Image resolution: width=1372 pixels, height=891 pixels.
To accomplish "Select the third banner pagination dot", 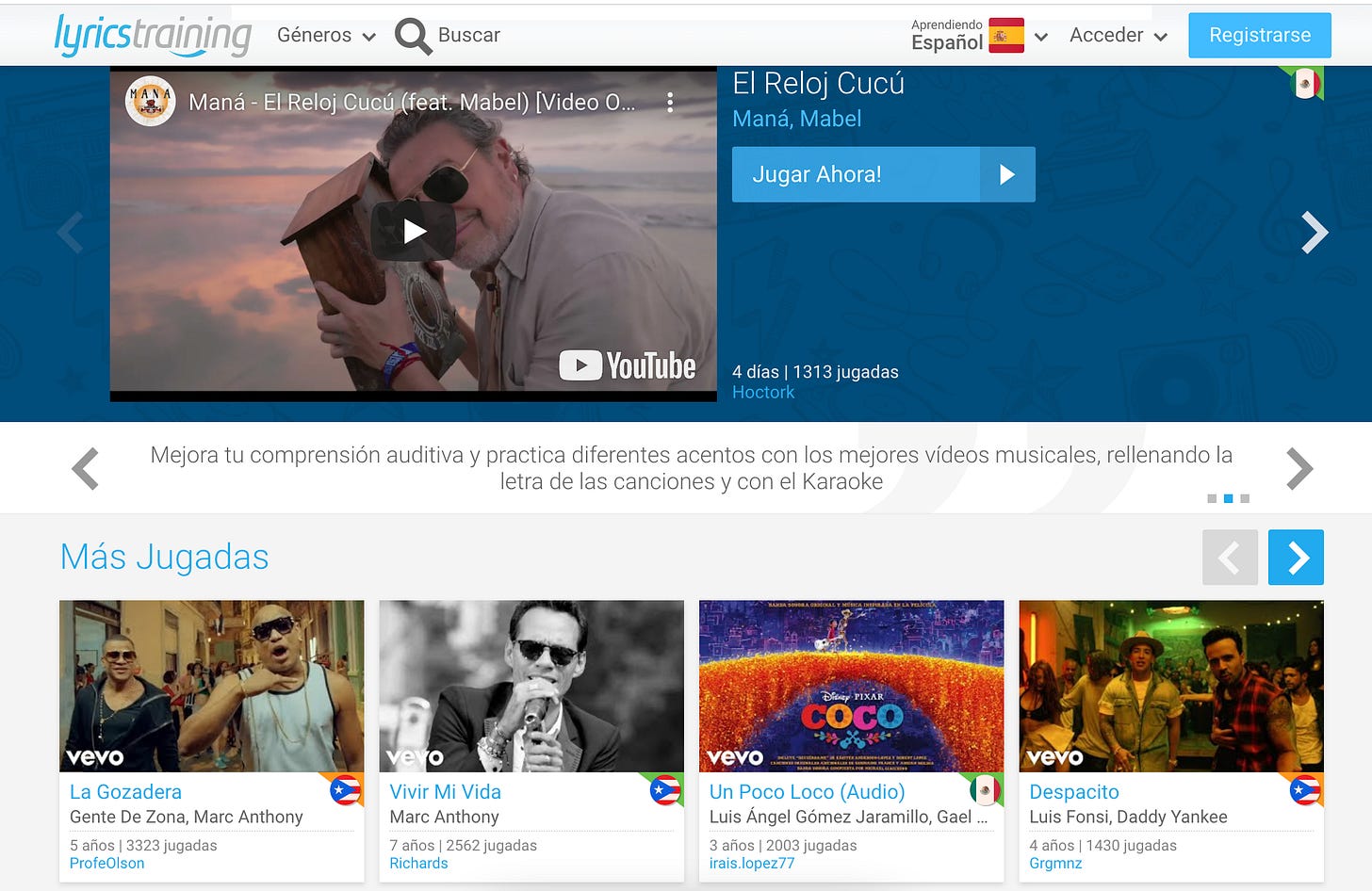I will tap(1245, 498).
